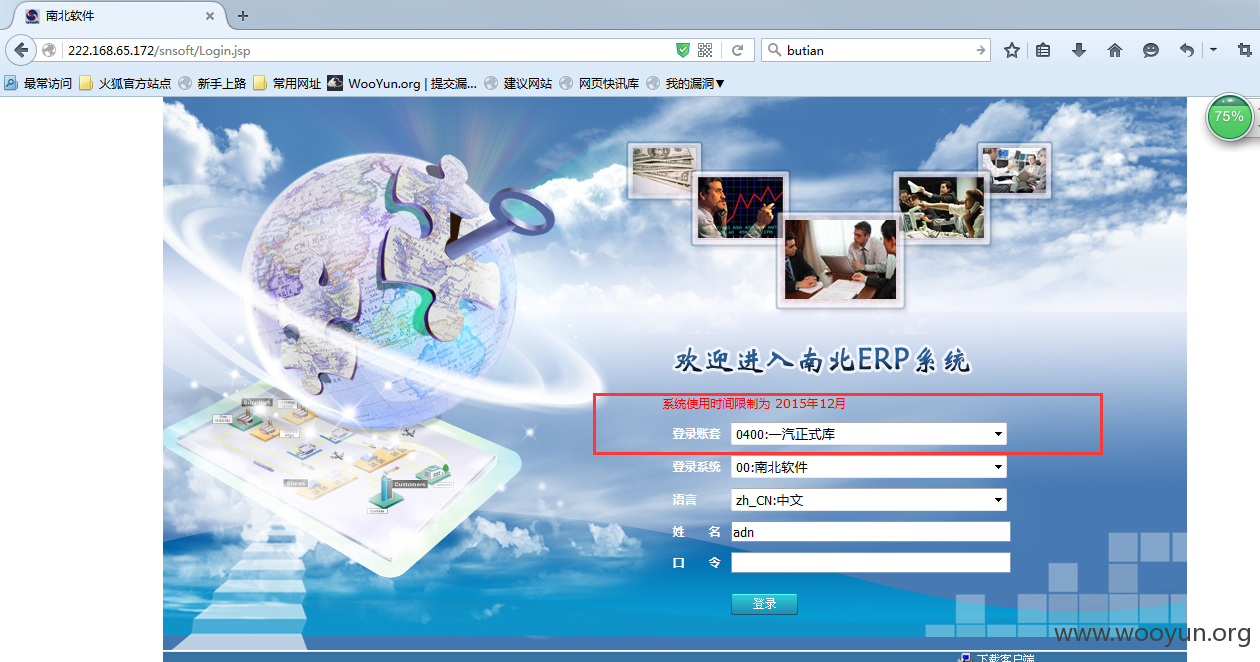Click the search box containing butian
Viewport: 1260px width, 662px height.
pos(877,50)
